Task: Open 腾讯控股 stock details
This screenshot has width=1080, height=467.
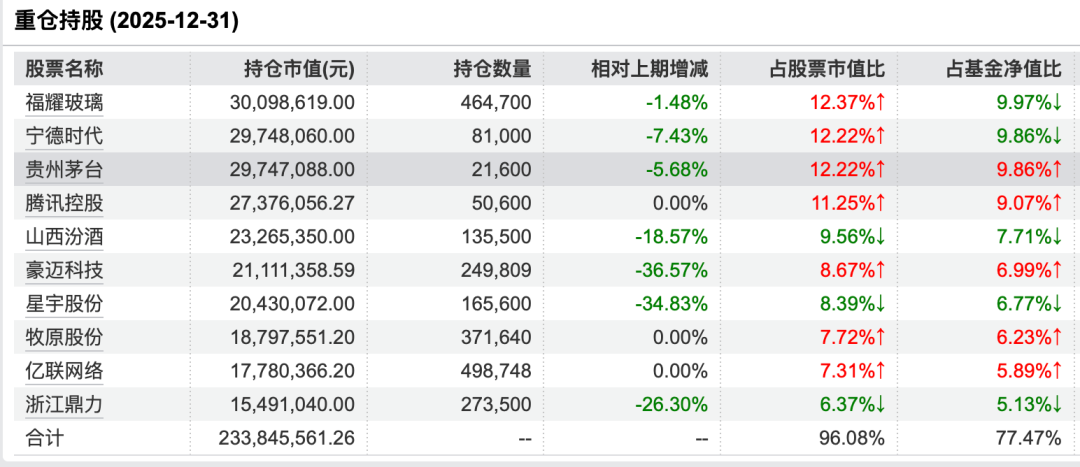Action: 64,203
